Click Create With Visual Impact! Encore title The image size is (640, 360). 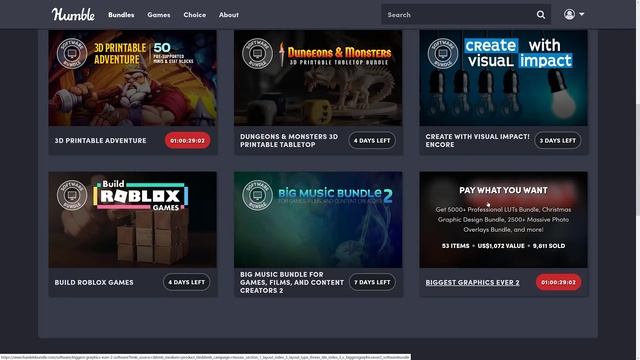pos(477,140)
